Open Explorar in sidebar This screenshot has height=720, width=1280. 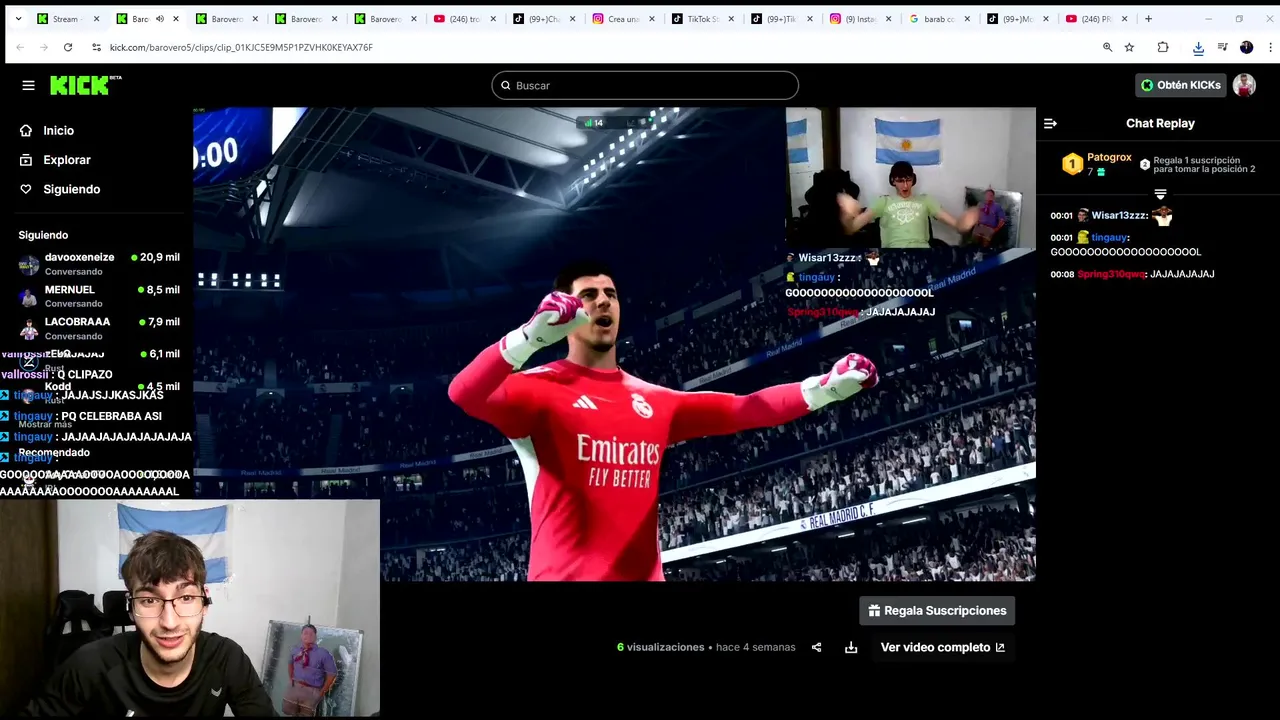66,160
